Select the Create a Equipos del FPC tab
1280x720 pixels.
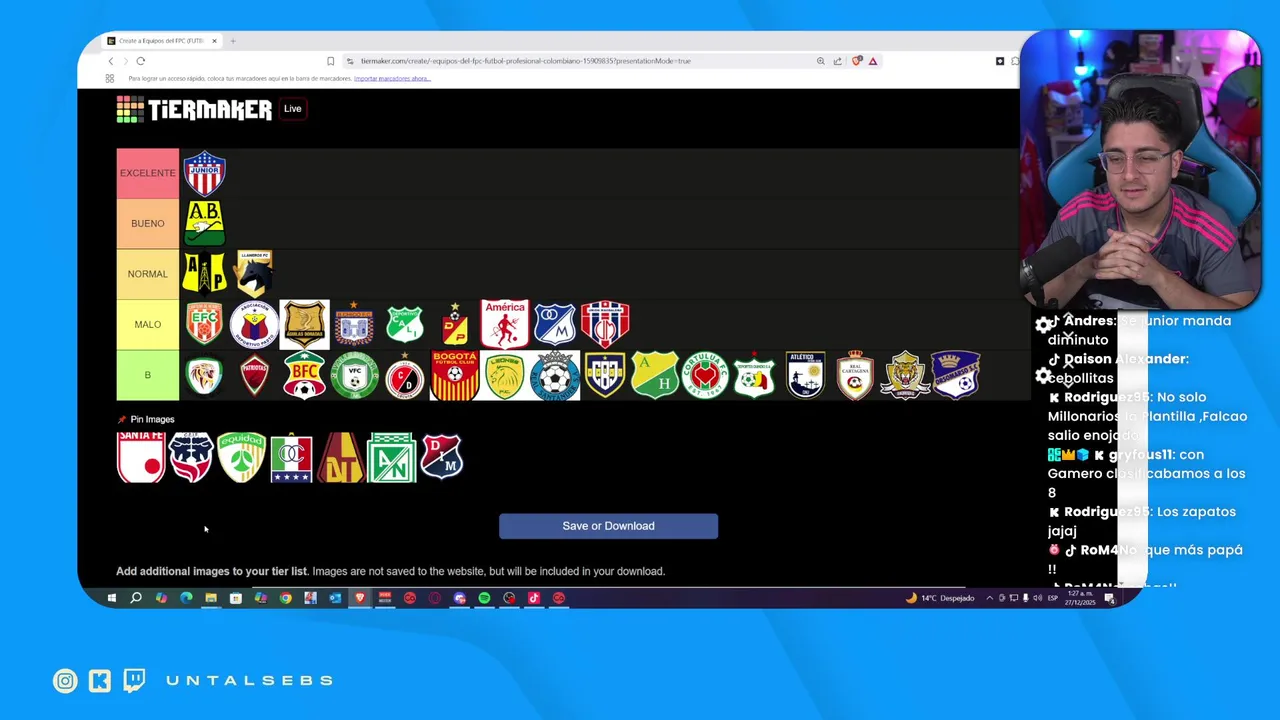point(163,41)
